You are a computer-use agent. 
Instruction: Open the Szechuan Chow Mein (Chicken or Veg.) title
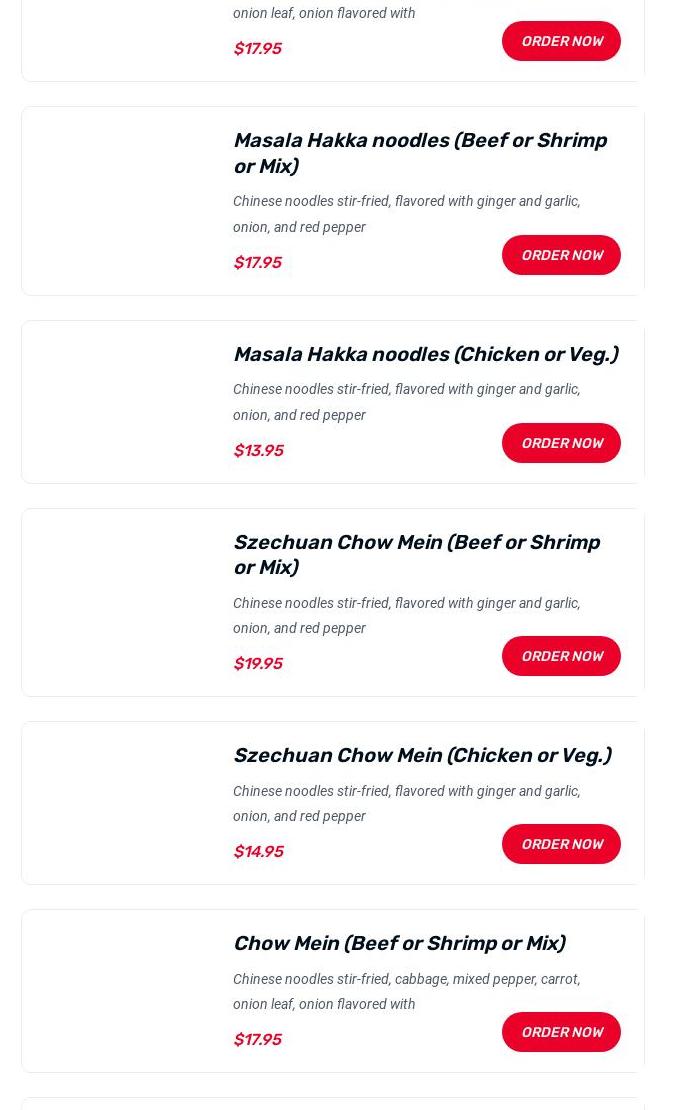pyautogui.click(x=421, y=755)
